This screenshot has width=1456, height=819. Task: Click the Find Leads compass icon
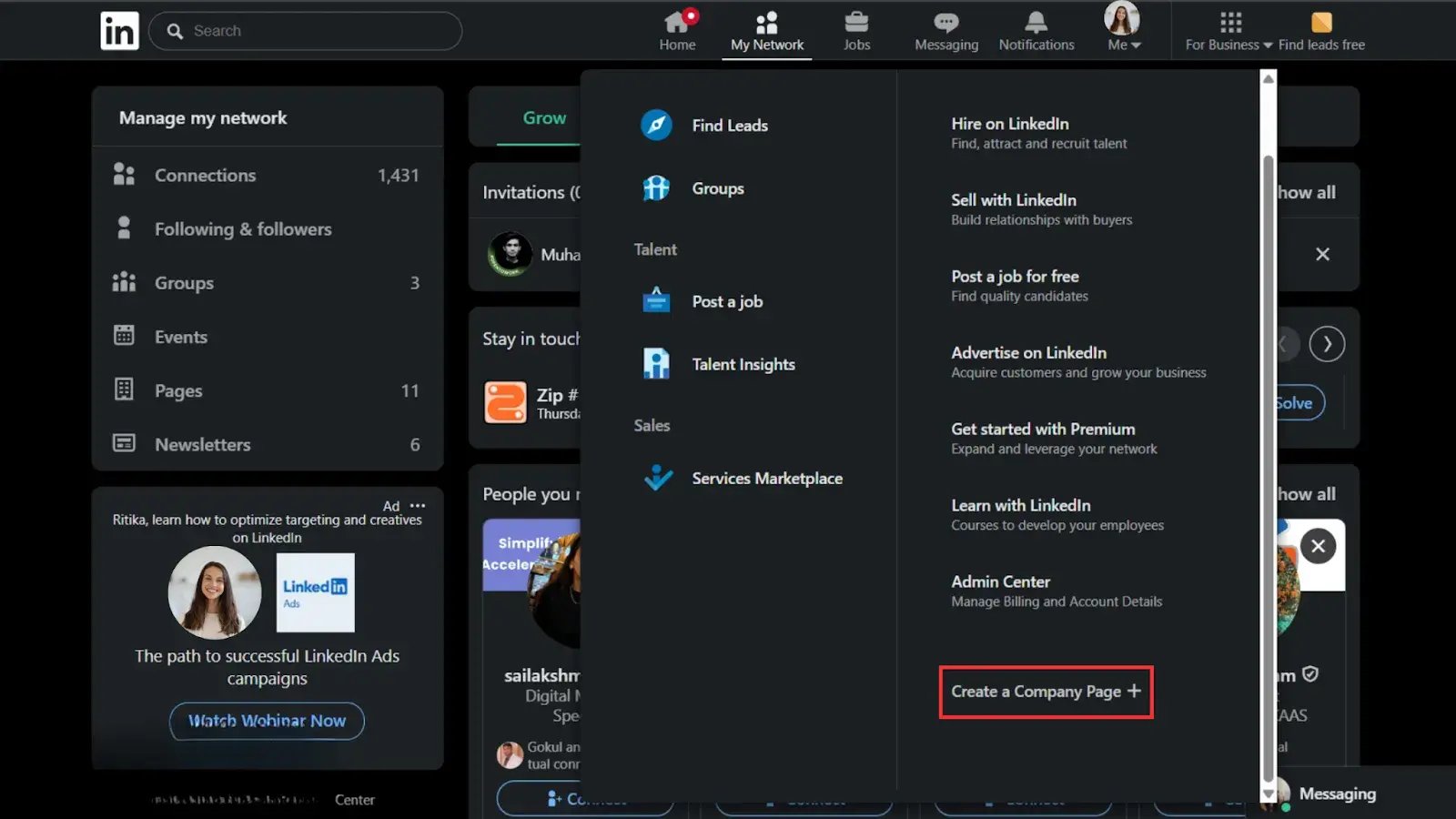656,125
